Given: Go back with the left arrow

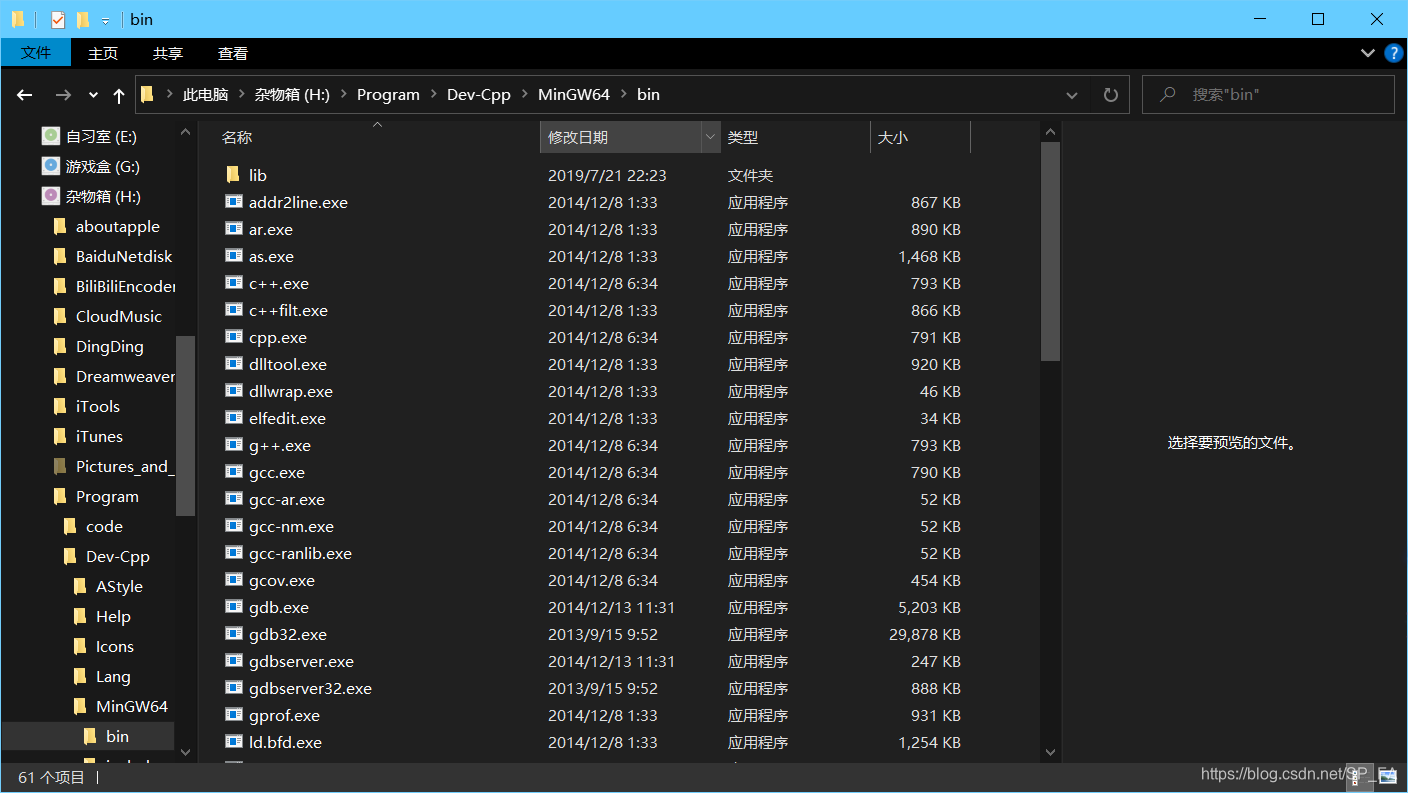Looking at the screenshot, I should point(25,95).
